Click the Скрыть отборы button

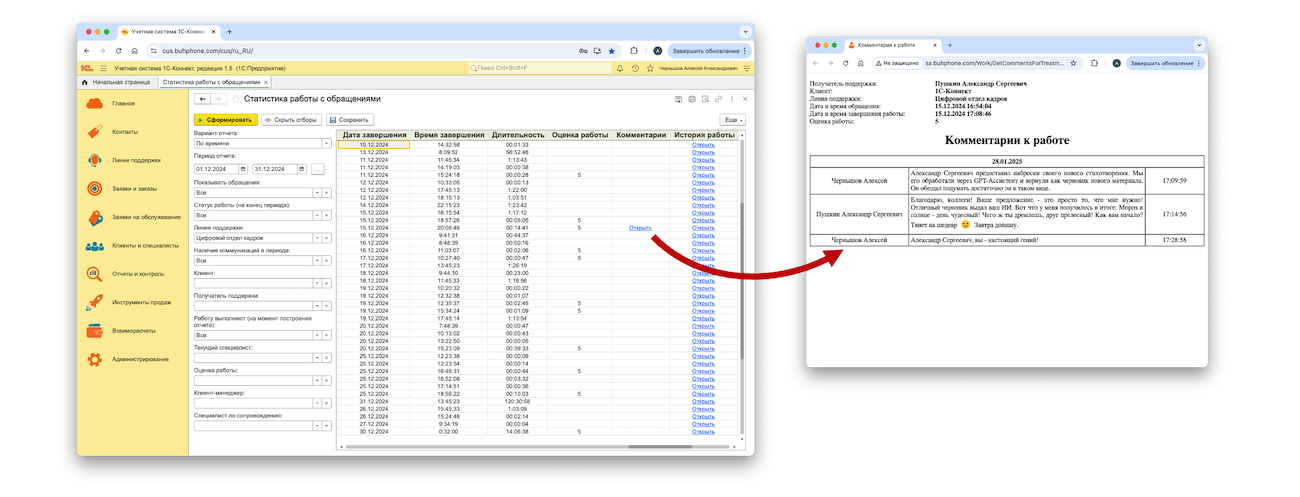tap(290, 120)
